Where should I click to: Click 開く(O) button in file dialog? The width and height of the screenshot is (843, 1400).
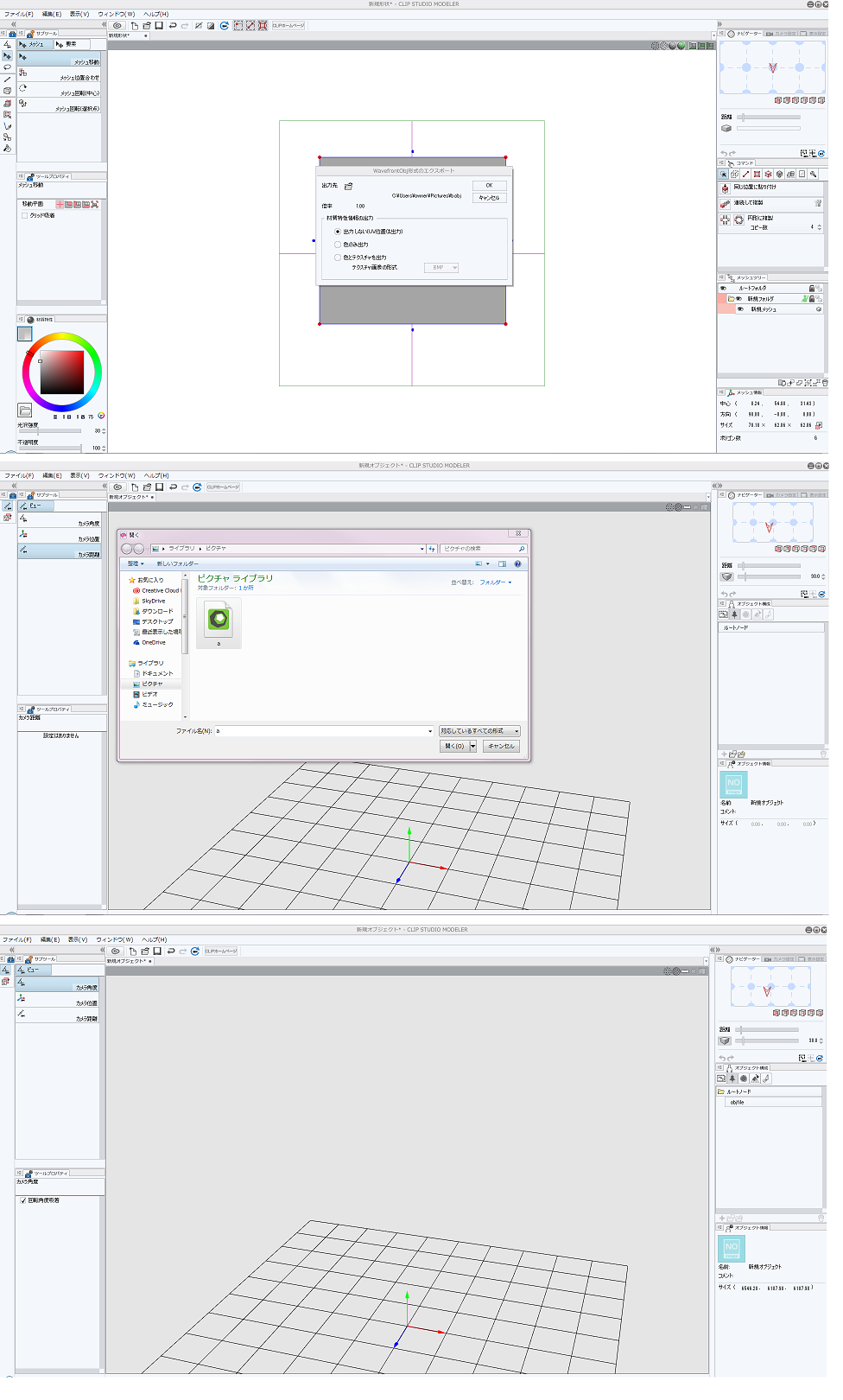(454, 746)
